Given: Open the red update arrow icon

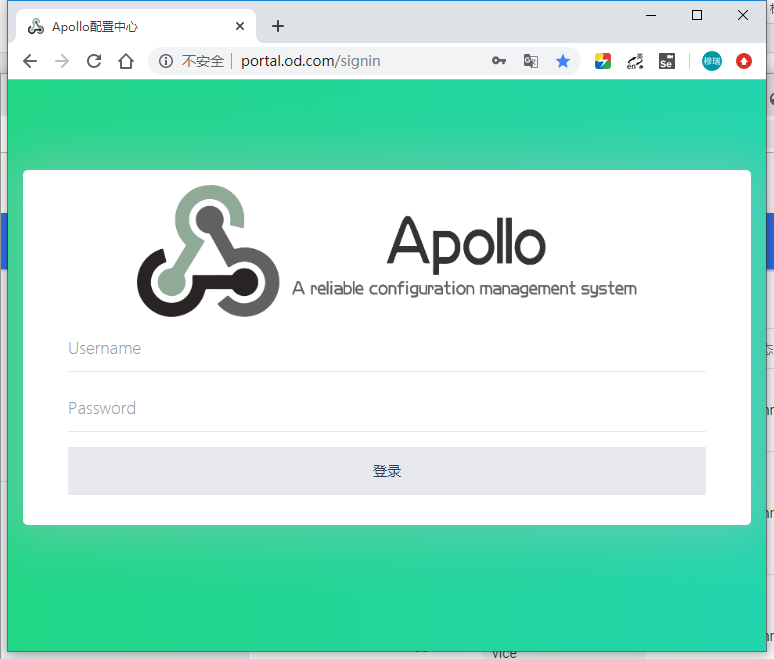Looking at the screenshot, I should pyautogui.click(x=744, y=61).
